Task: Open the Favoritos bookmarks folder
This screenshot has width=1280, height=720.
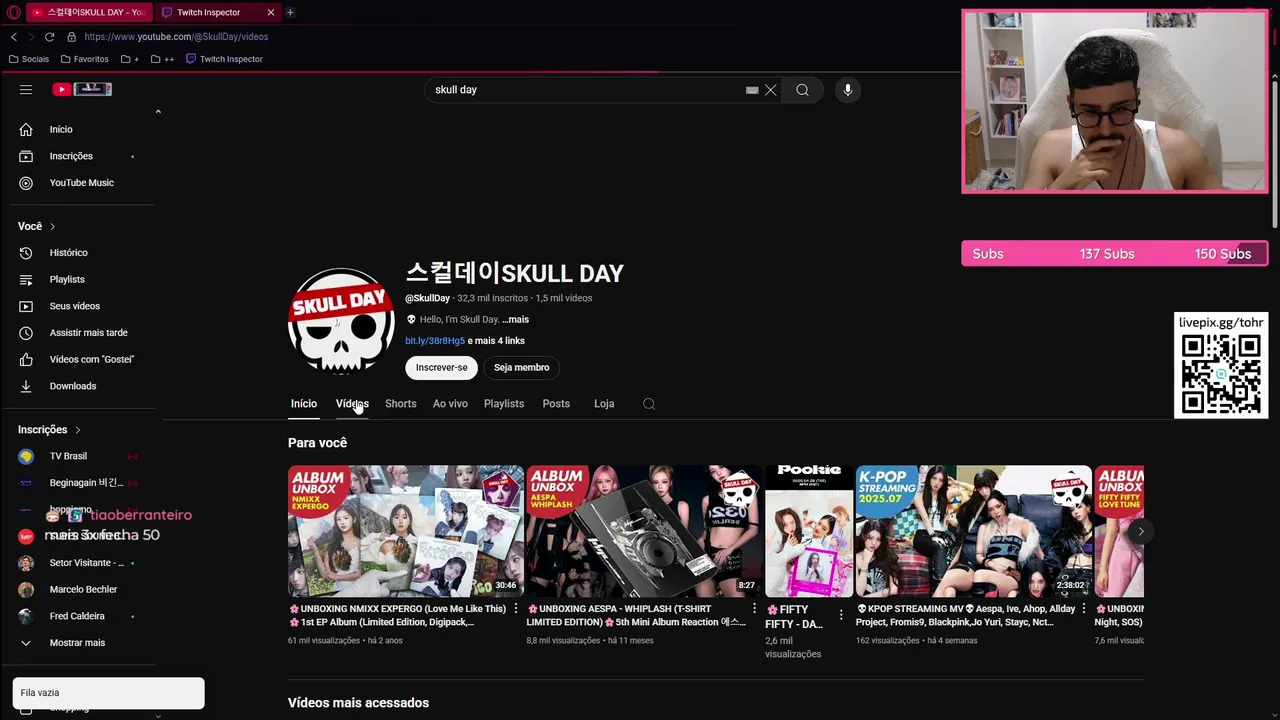Action: coord(84,59)
